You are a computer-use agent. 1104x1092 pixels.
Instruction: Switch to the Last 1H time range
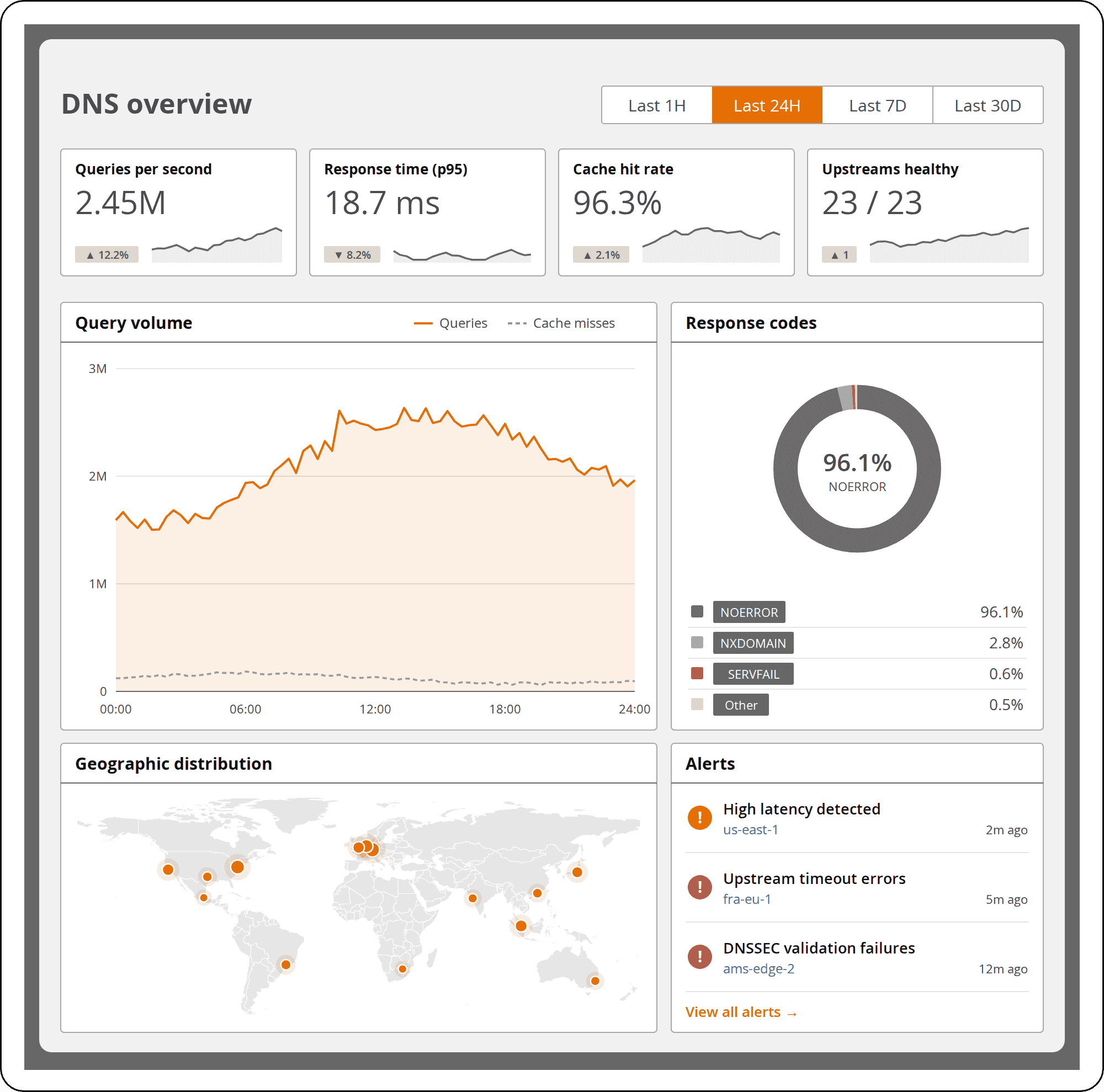pos(656,105)
